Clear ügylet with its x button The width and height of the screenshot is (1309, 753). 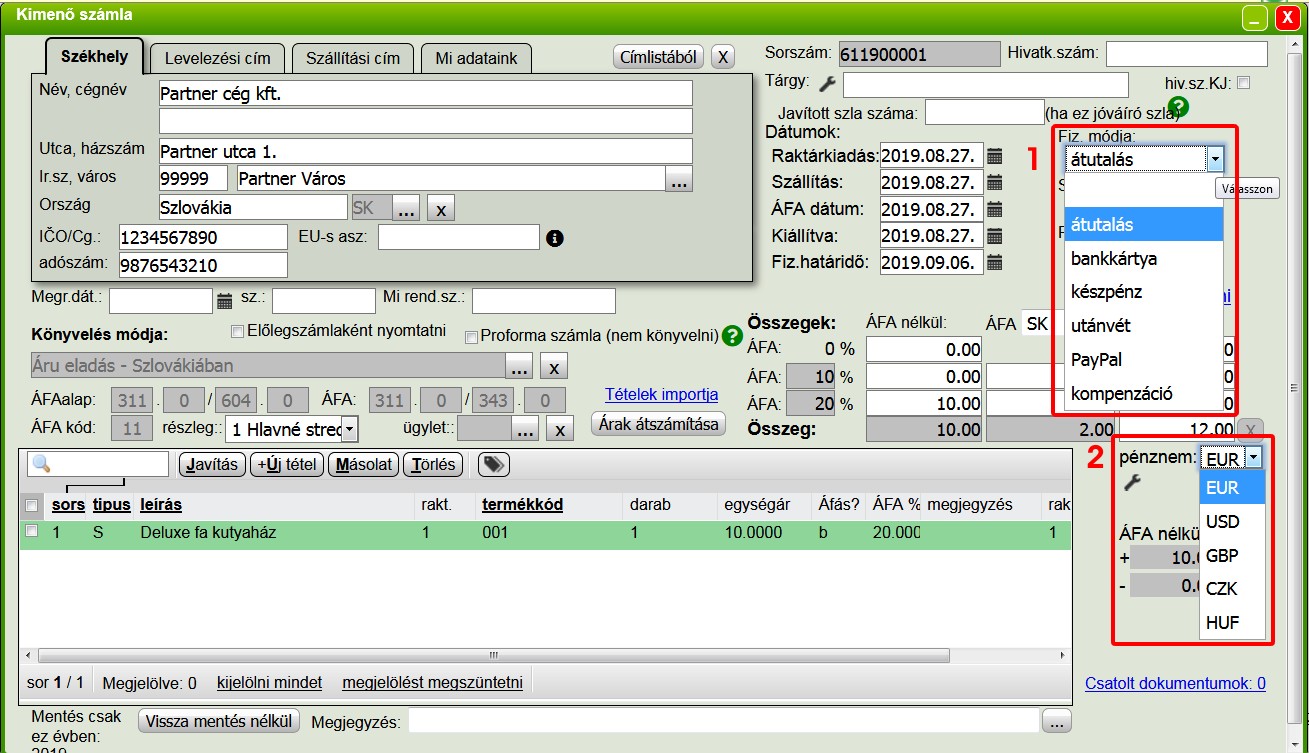pos(561,430)
